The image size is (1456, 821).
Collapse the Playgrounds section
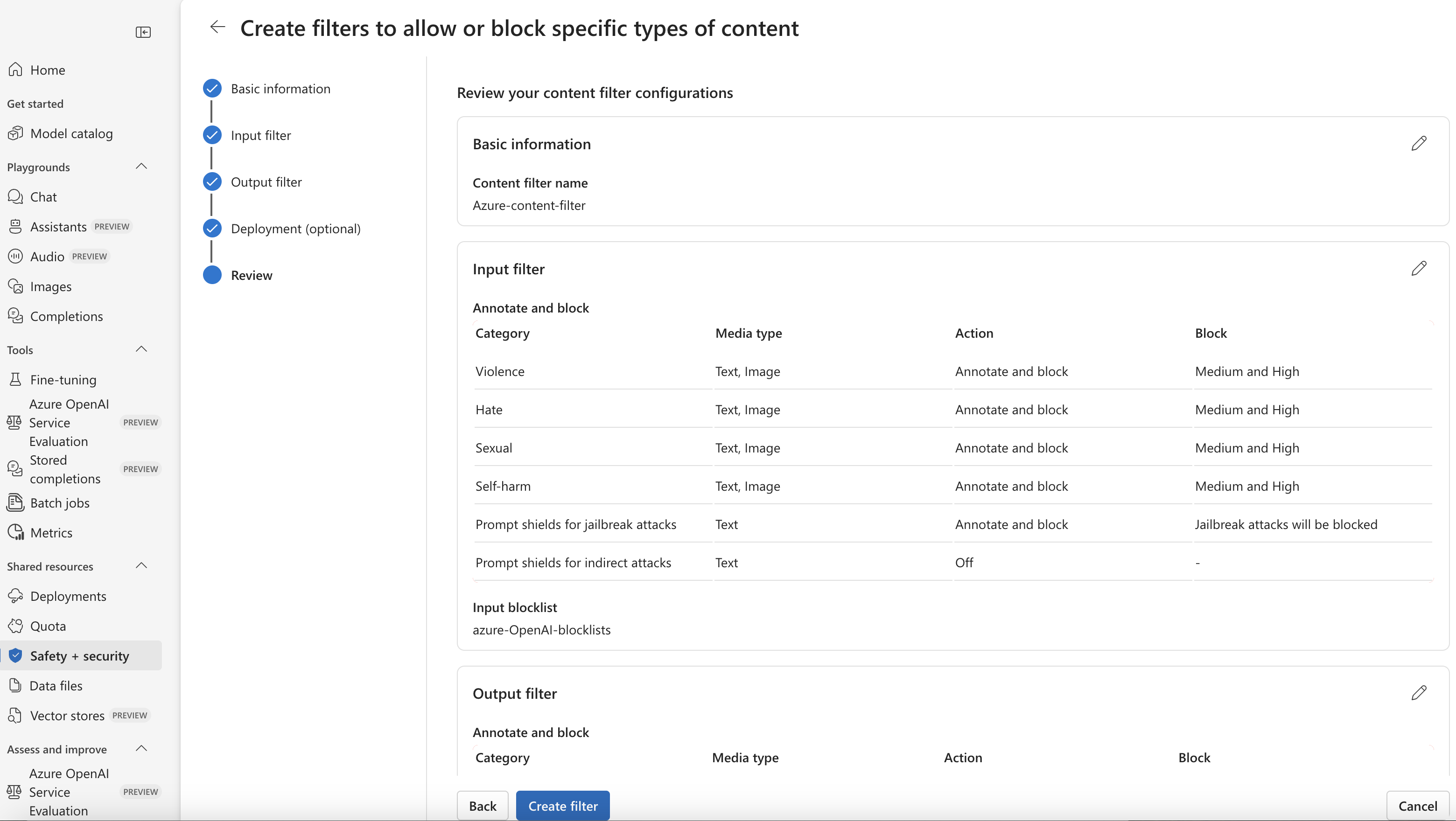click(x=141, y=167)
